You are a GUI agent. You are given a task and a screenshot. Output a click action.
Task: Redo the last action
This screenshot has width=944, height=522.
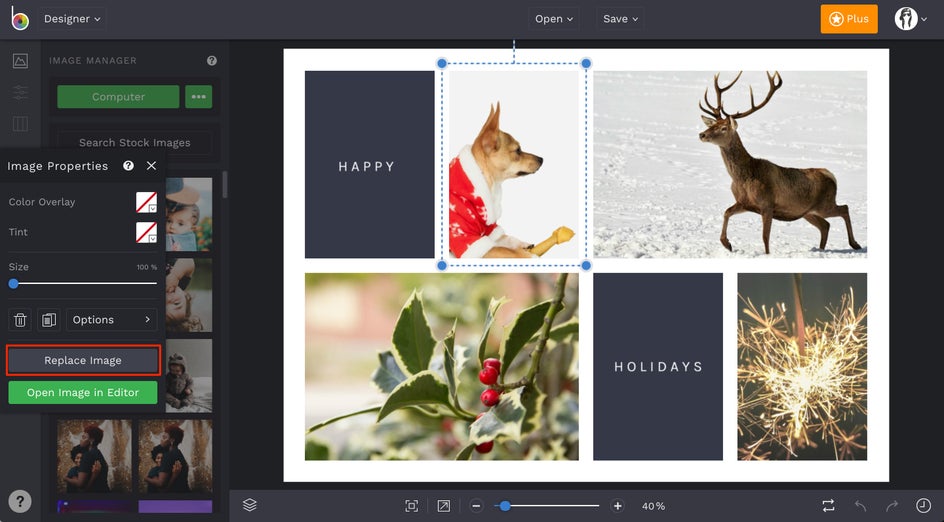(892, 506)
